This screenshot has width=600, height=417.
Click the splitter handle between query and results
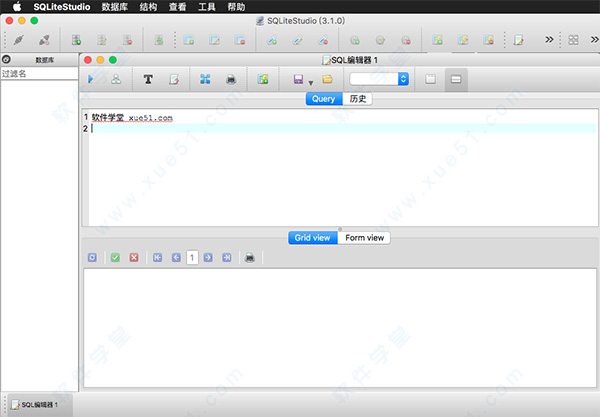pos(340,229)
